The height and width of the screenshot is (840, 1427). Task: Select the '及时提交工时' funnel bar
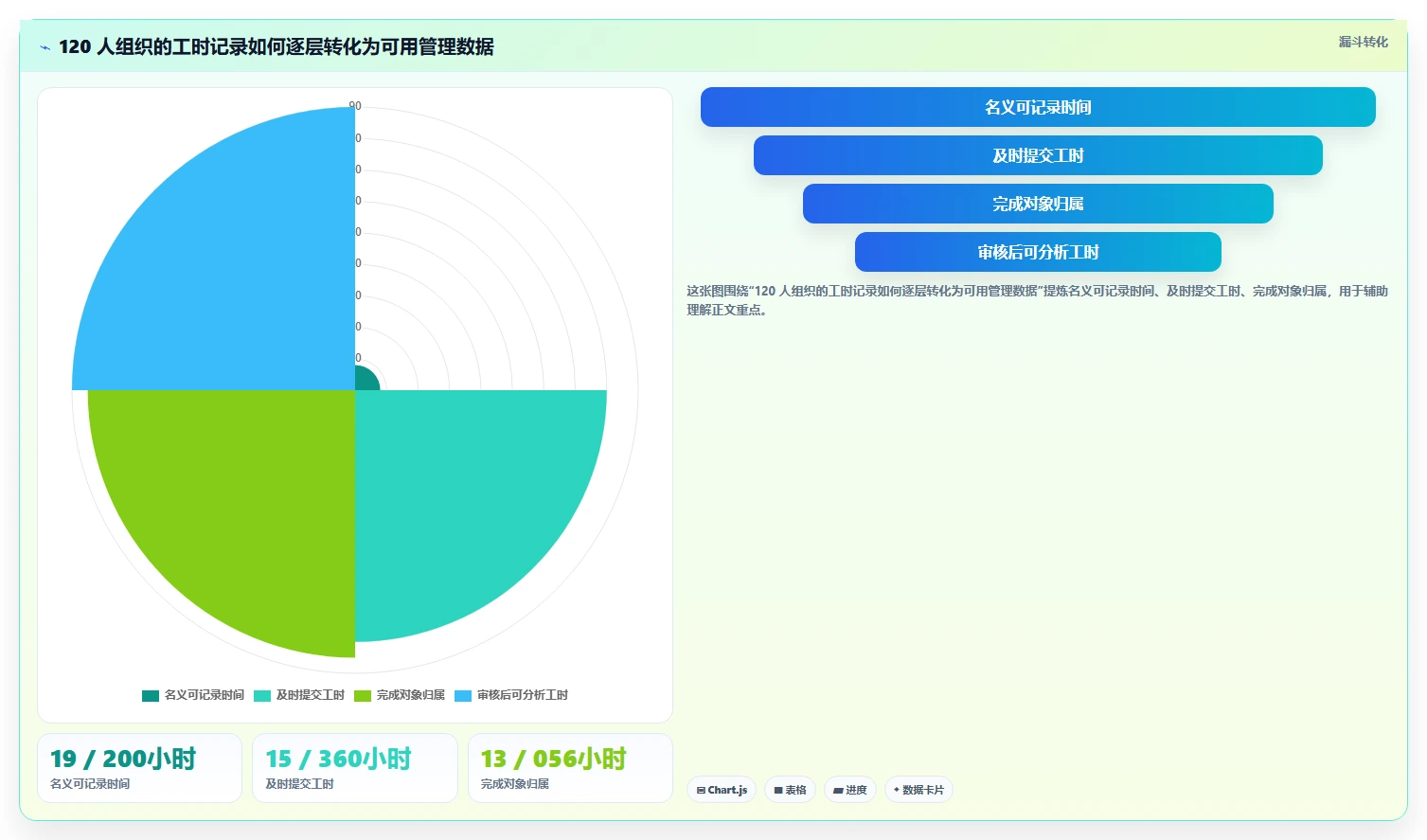click(x=1038, y=155)
